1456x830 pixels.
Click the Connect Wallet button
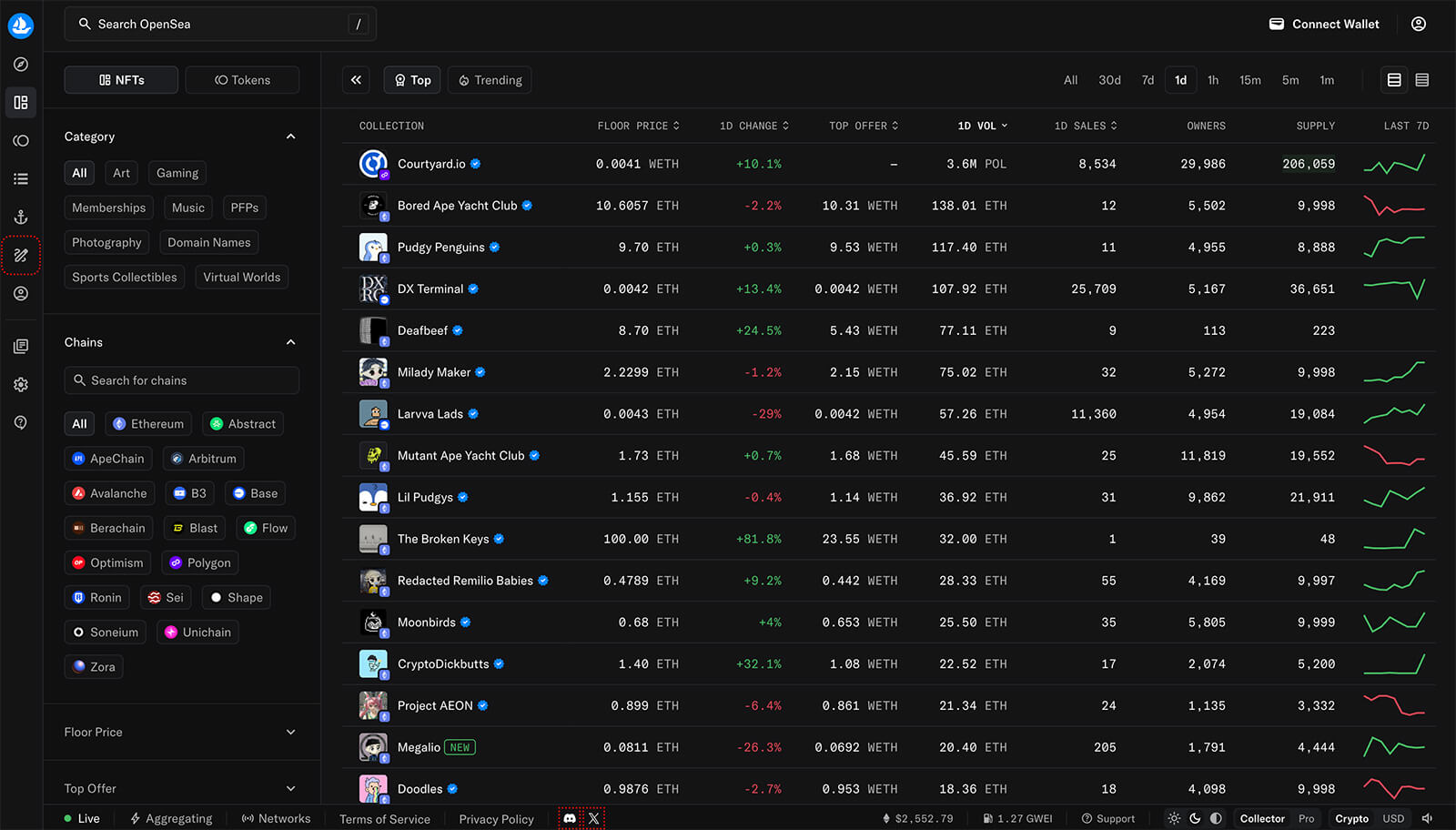(x=1324, y=25)
